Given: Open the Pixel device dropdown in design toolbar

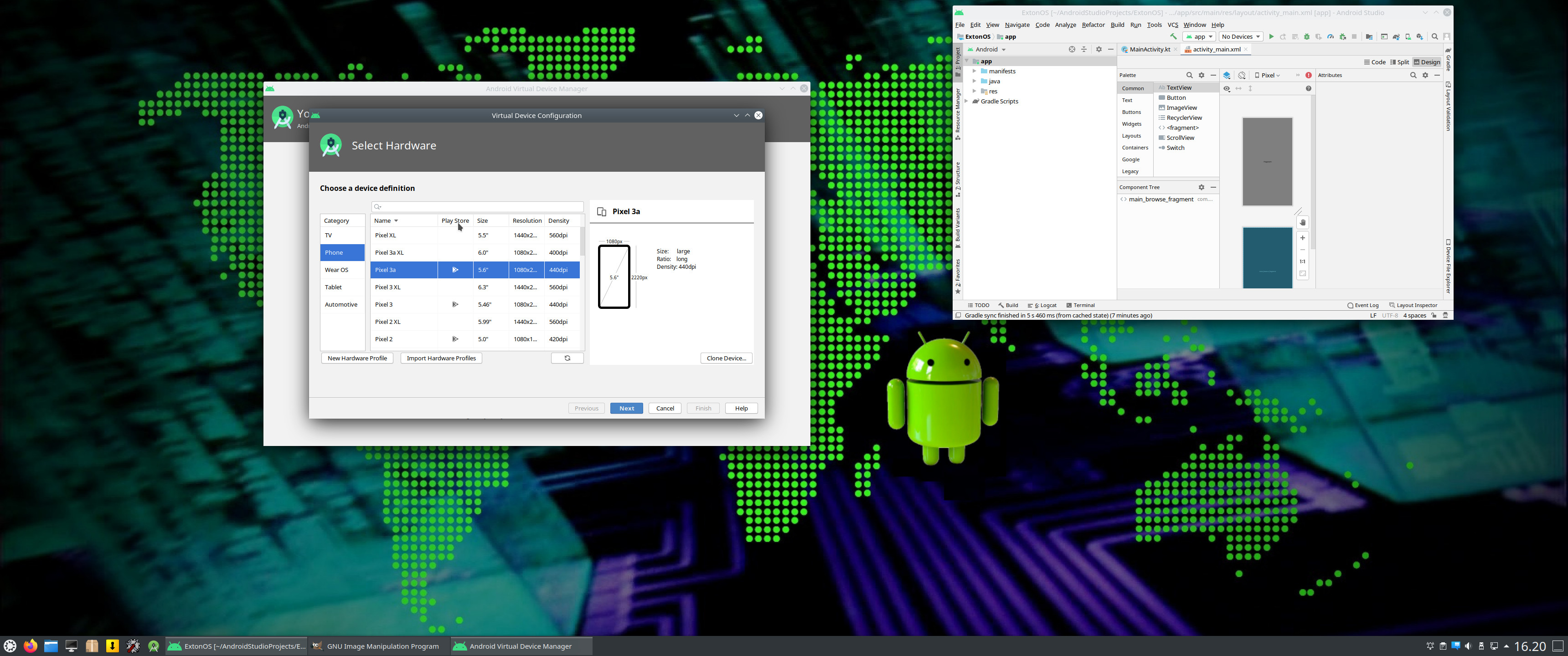Looking at the screenshot, I should 1268,75.
